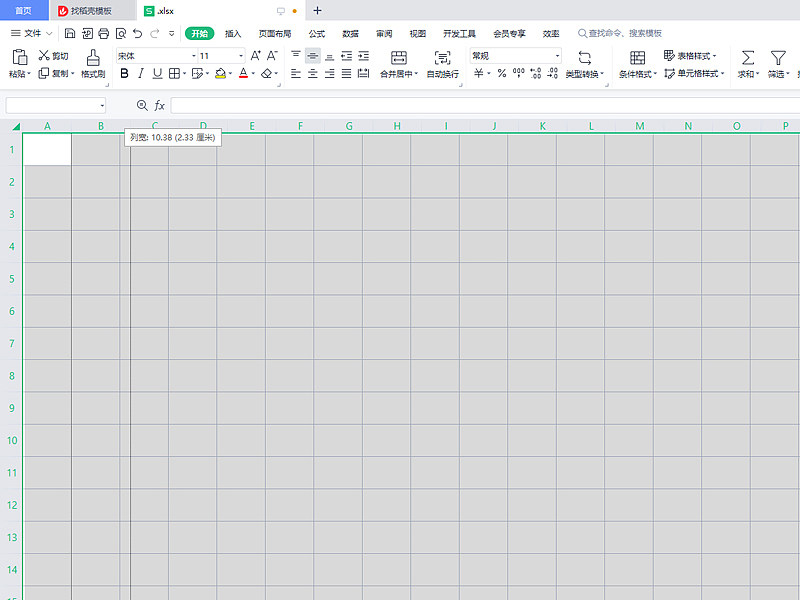Screen dimensions: 800x600
Task: Click the Filter funnel icon
Action: coord(778,58)
